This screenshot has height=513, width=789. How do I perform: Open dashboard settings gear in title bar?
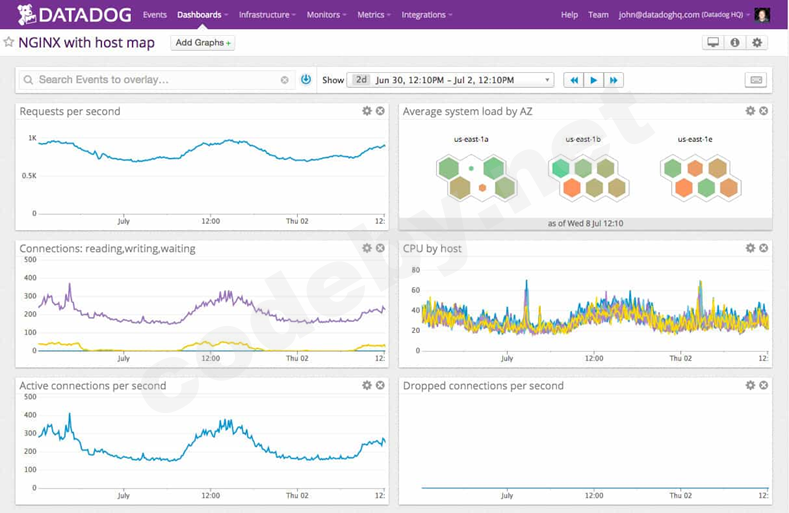757,43
